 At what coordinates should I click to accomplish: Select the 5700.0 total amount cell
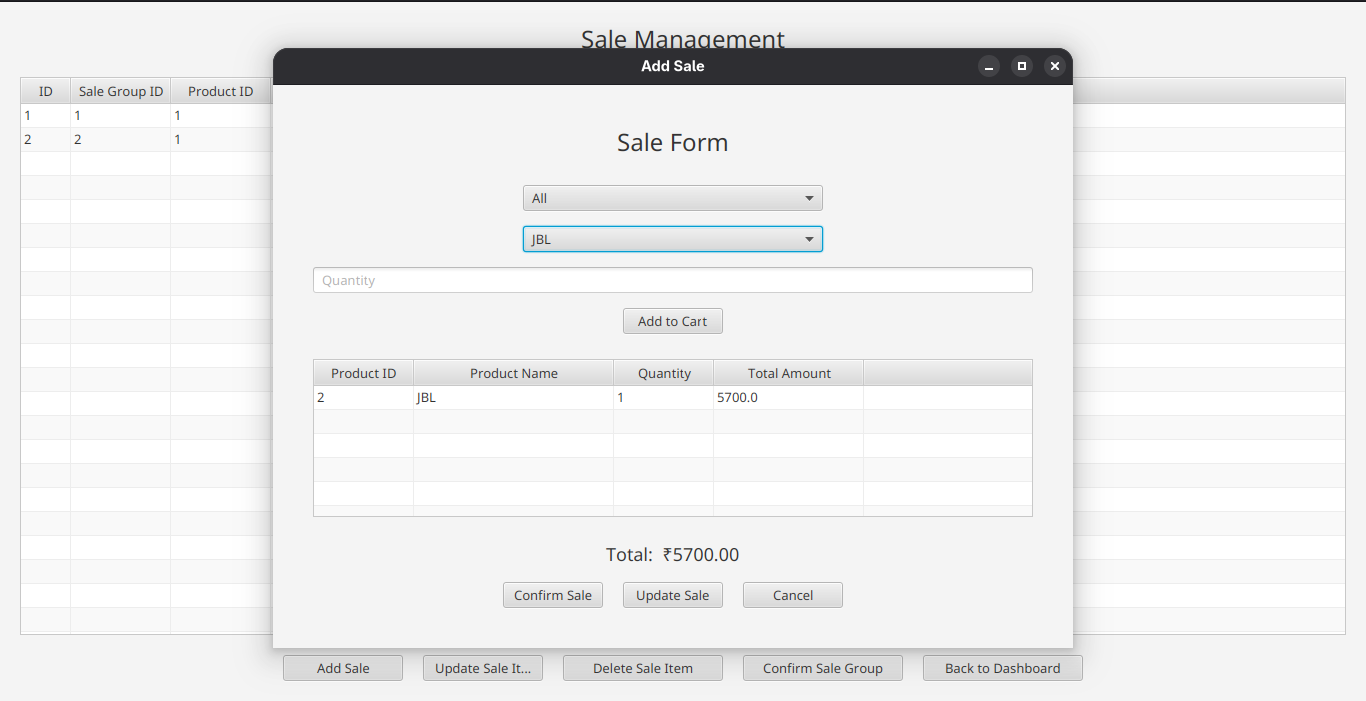(789, 398)
